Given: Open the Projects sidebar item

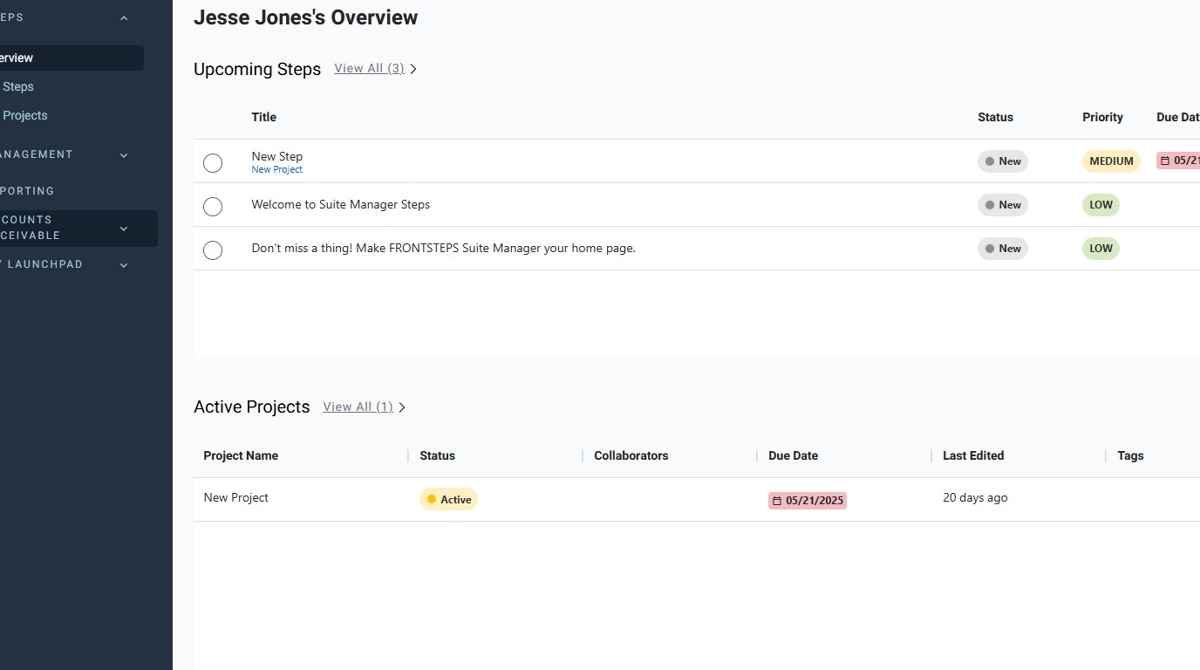Looking at the screenshot, I should pyautogui.click(x=25, y=116).
